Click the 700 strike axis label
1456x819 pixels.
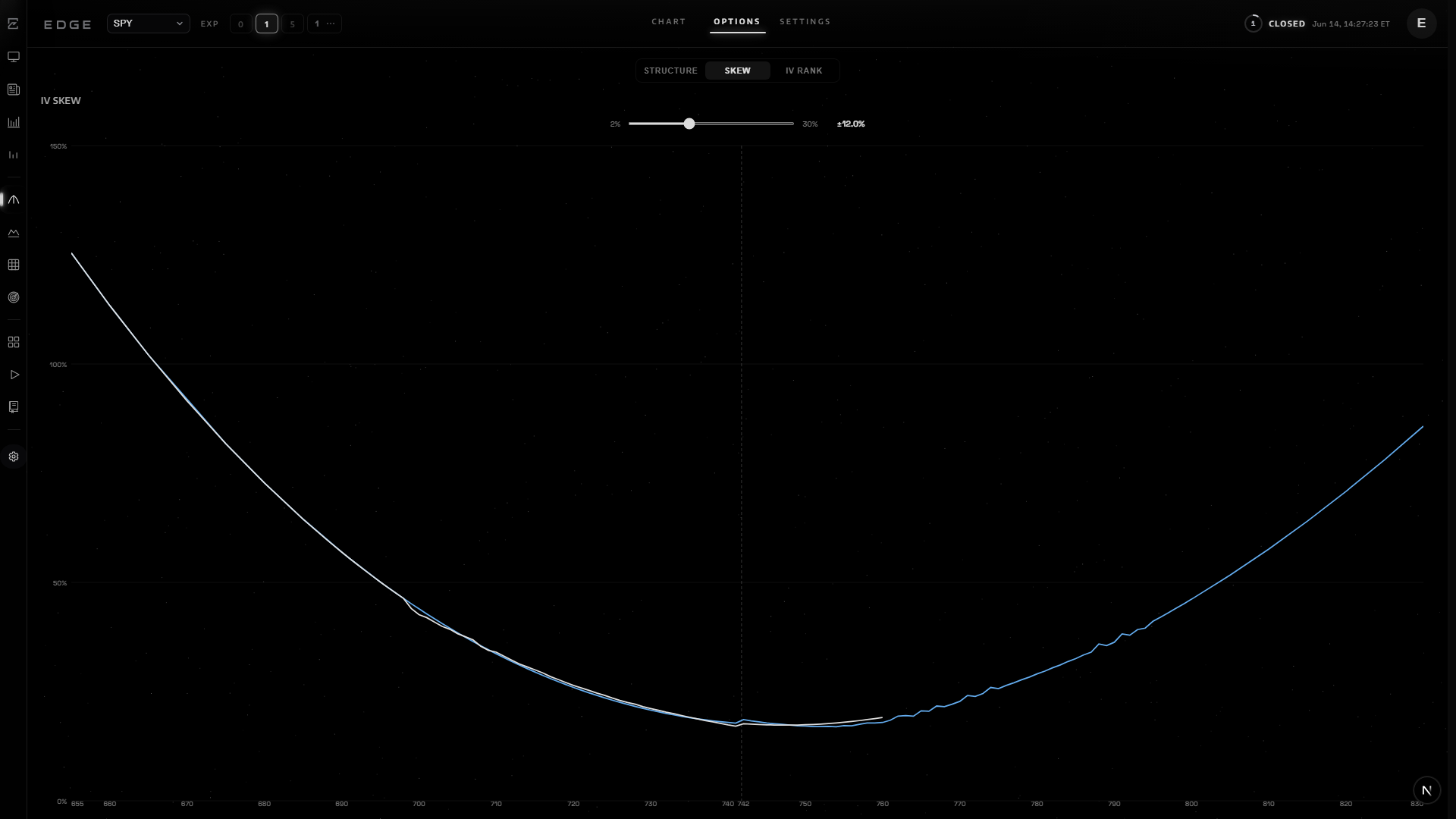pyautogui.click(x=419, y=804)
